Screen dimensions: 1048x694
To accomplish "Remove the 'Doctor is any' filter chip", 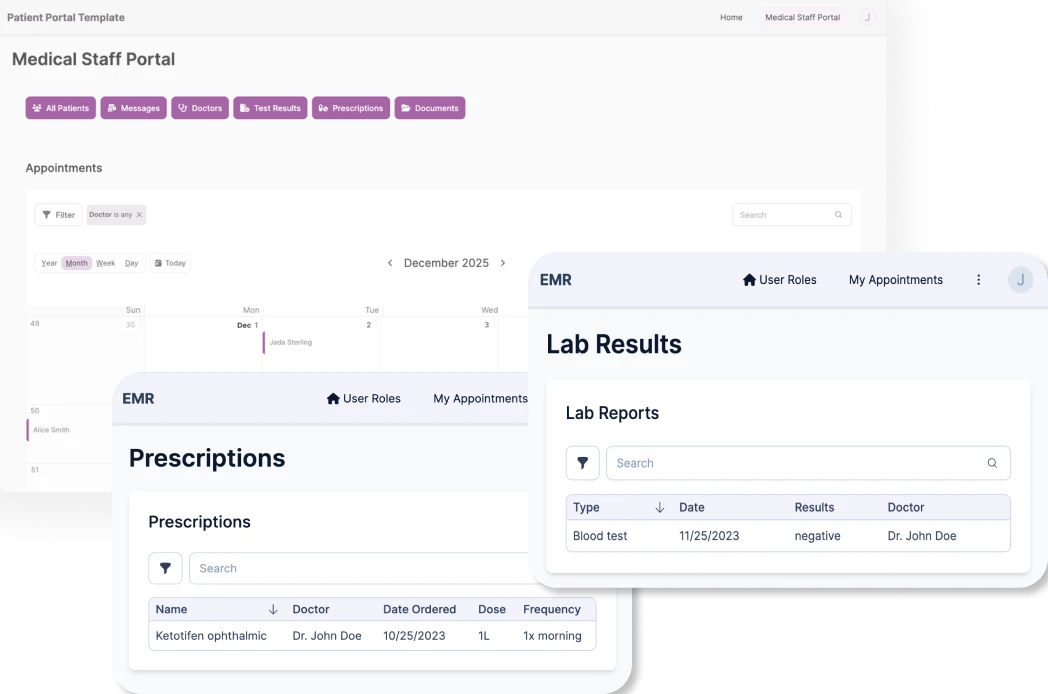I will [139, 215].
